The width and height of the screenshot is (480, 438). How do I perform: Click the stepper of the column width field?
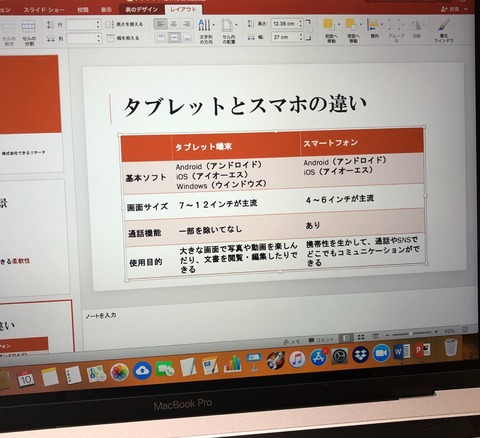tap(98, 39)
